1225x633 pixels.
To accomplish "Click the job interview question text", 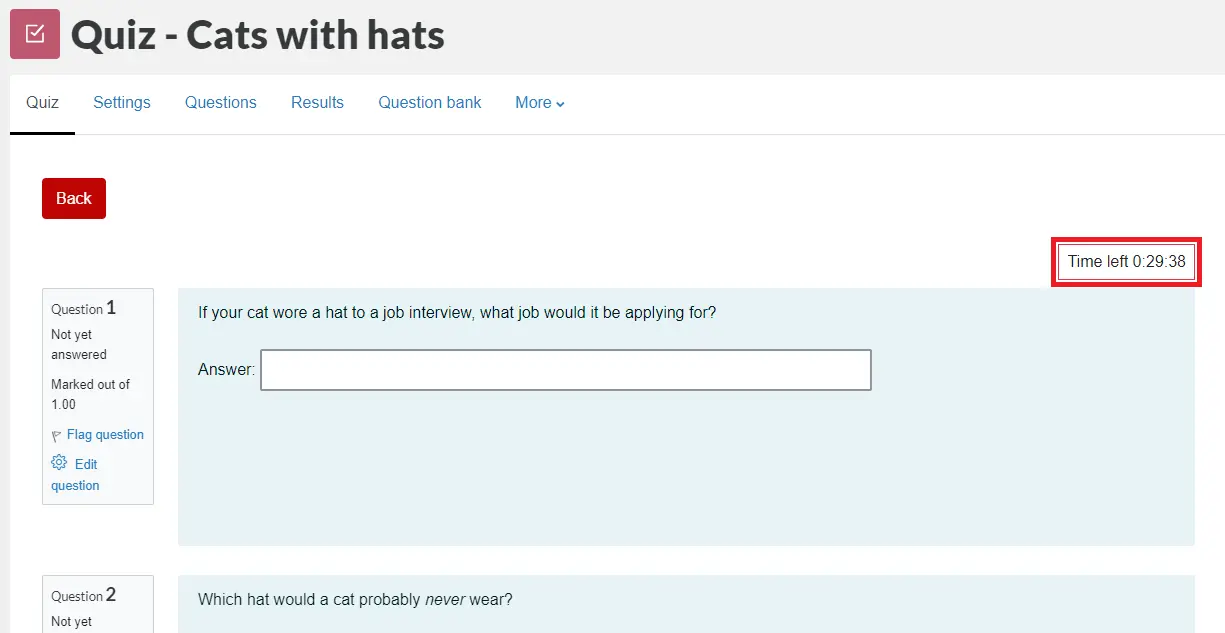I will coord(457,313).
